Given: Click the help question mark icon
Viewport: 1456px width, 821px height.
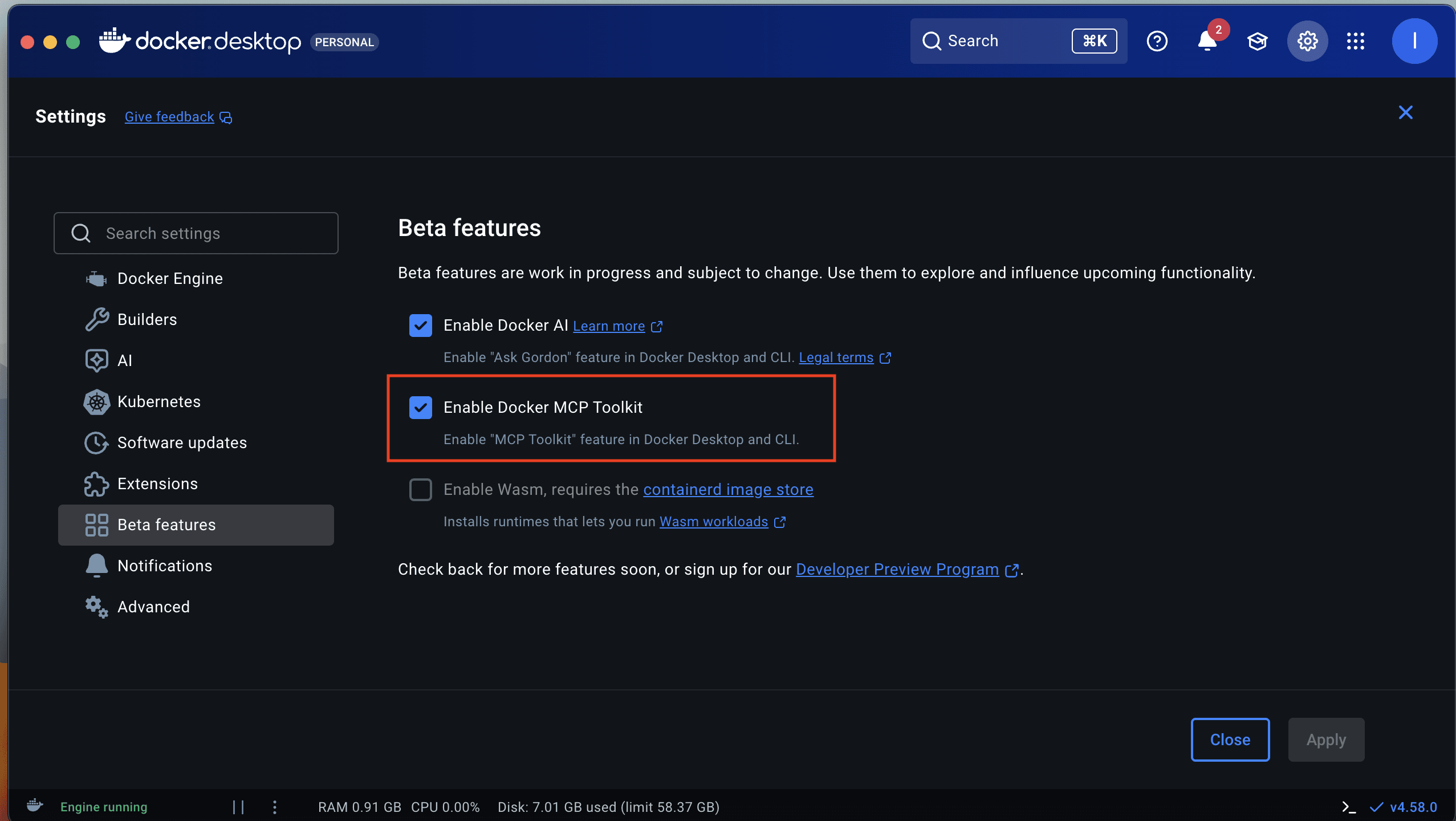Looking at the screenshot, I should click(x=1157, y=41).
